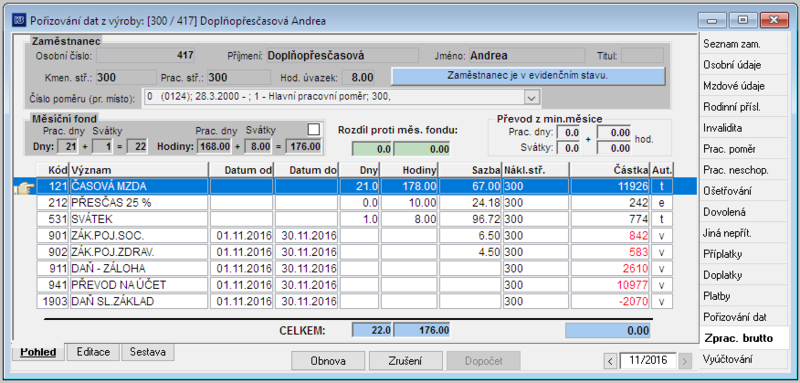Select the DAŇ SL.ZÁKLAD row
This screenshot has width=800, height=383.
coord(356,301)
